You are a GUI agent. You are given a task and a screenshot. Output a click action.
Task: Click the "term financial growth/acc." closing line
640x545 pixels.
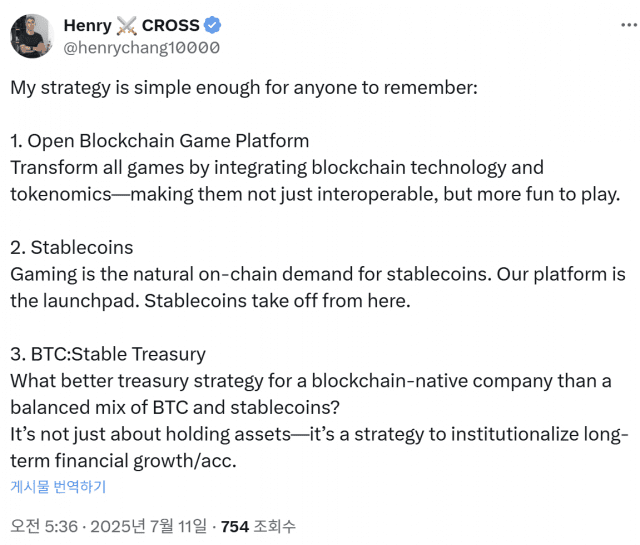click(x=123, y=461)
